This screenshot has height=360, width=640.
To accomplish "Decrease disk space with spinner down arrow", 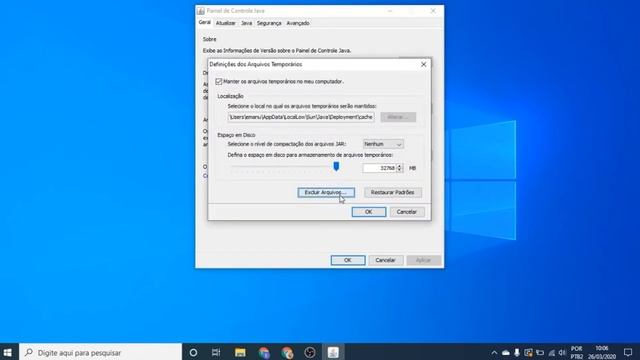I will click(x=400, y=170).
